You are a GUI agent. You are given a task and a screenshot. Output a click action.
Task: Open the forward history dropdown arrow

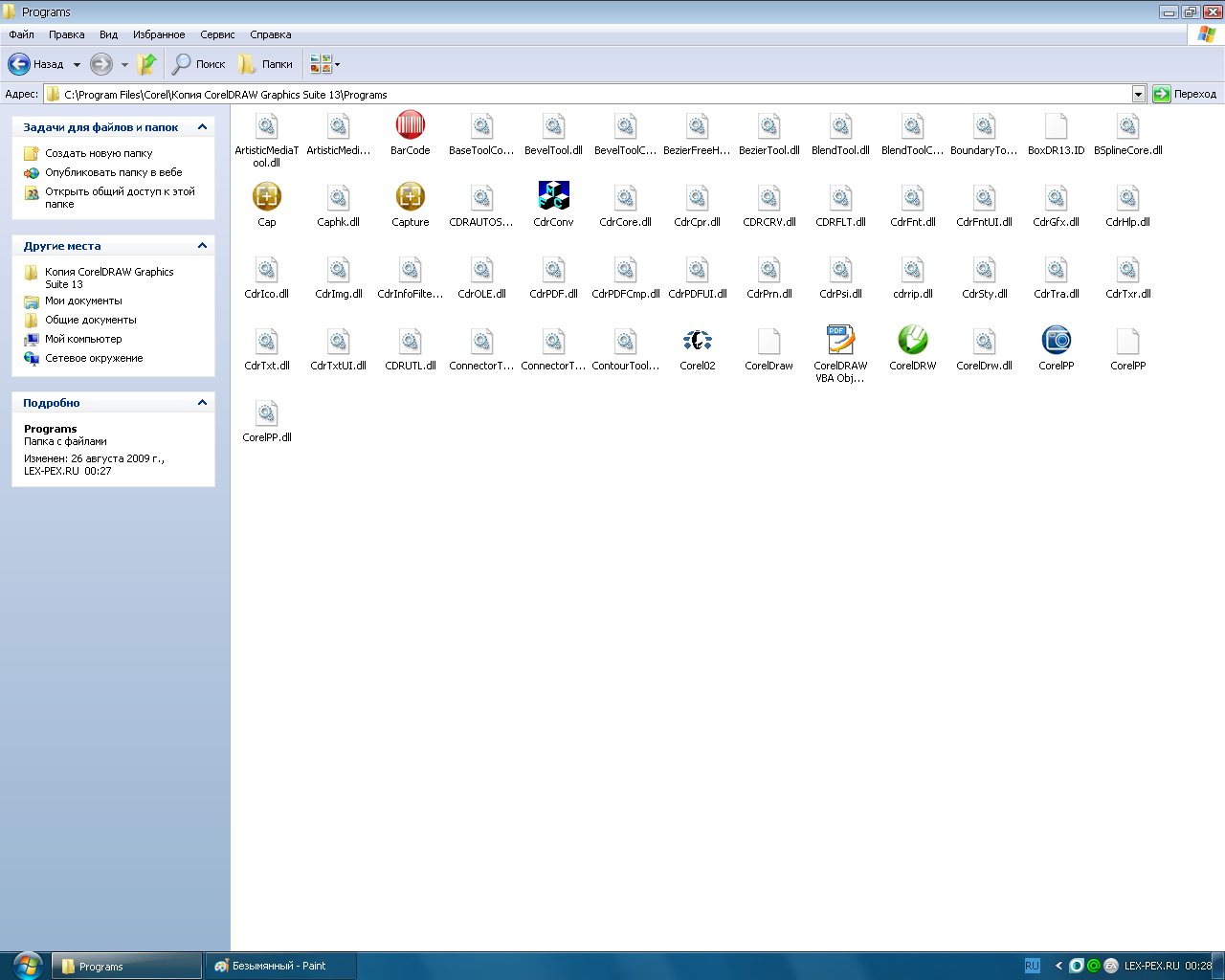pyautogui.click(x=124, y=65)
